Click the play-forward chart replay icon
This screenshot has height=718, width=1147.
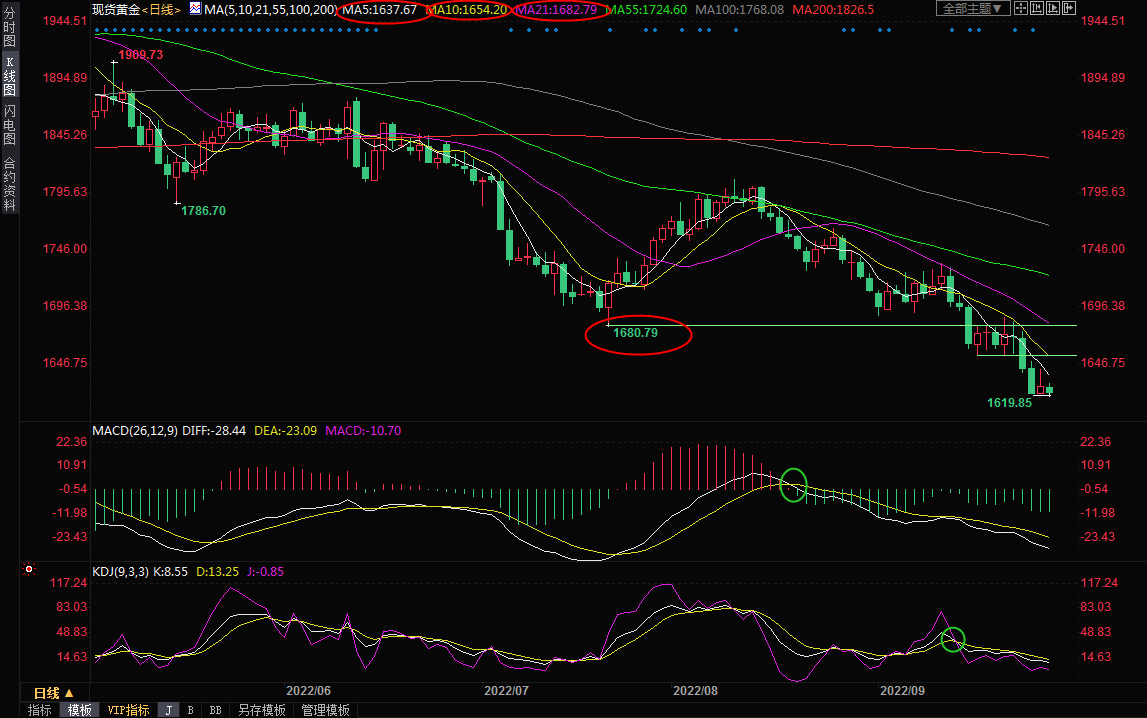tap(1053, 8)
